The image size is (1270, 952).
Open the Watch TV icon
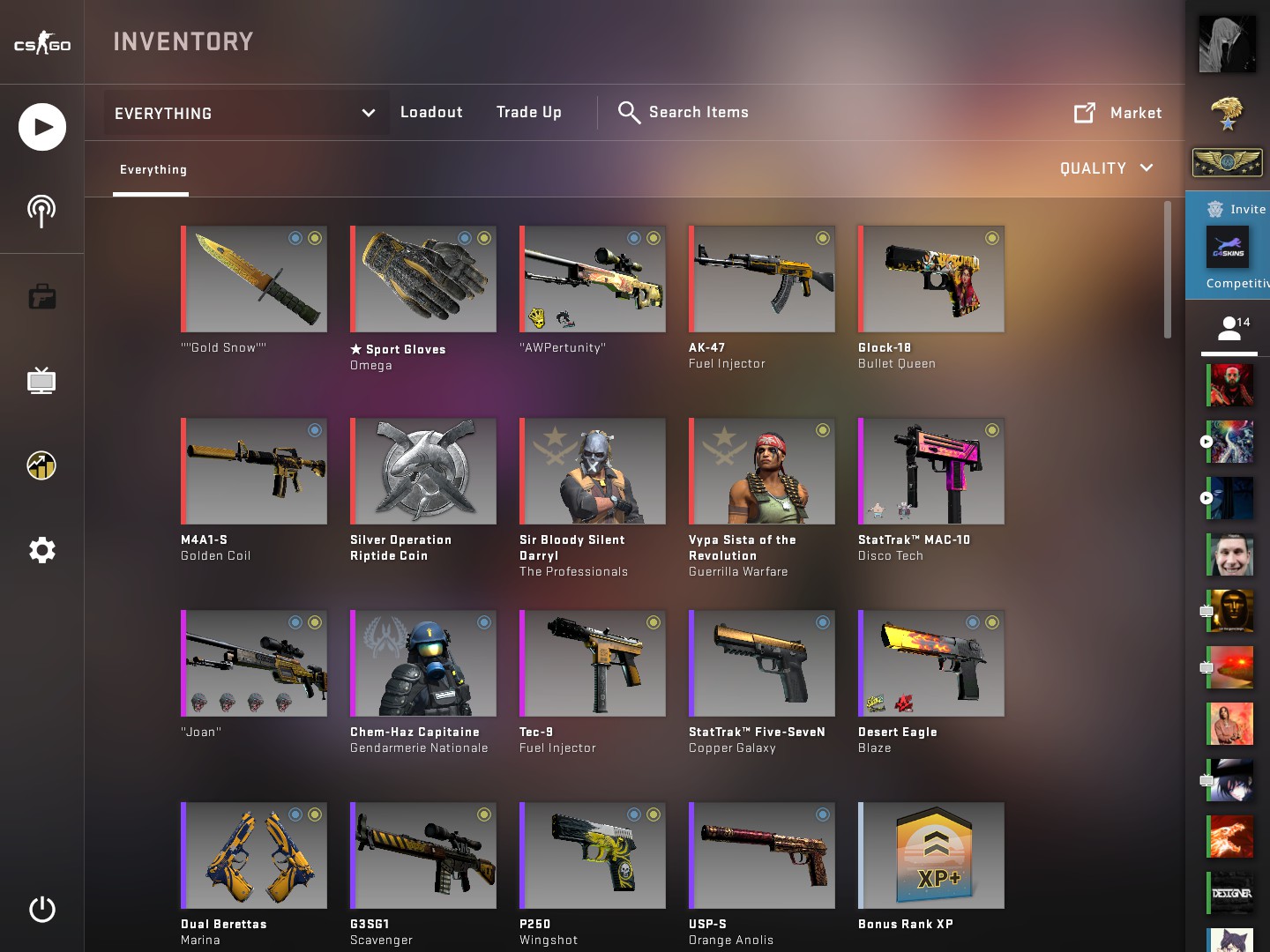tap(41, 380)
